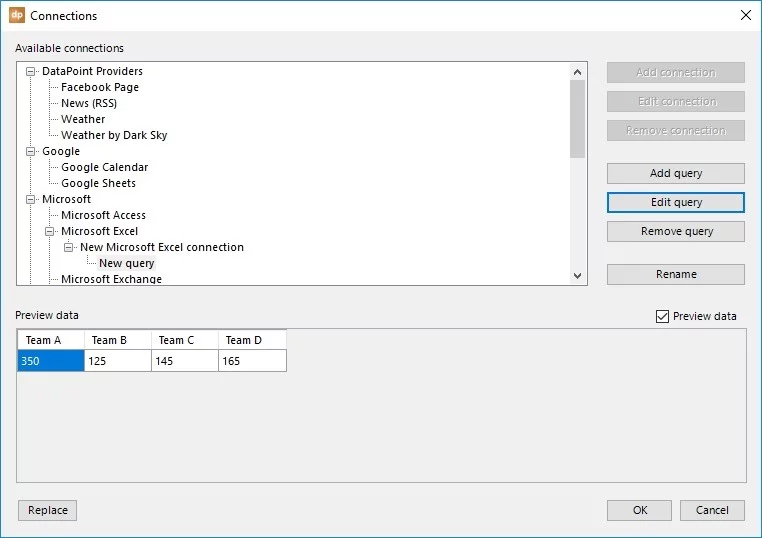Click the Replace button
The image size is (762, 538).
click(47, 510)
